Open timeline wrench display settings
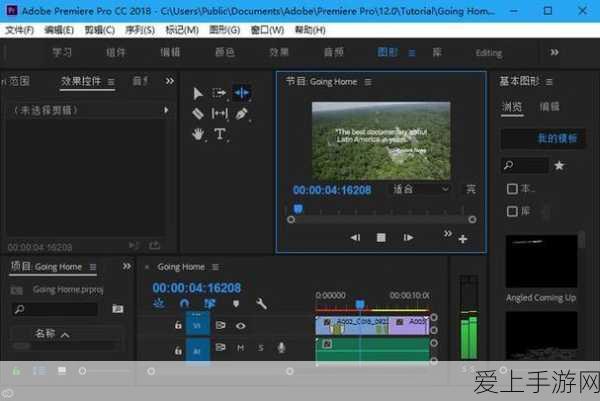 [x=261, y=304]
